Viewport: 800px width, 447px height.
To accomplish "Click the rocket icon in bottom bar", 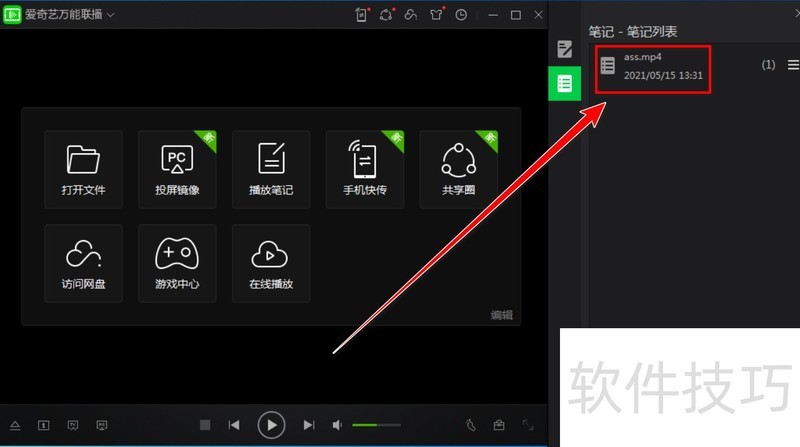I will point(470,425).
